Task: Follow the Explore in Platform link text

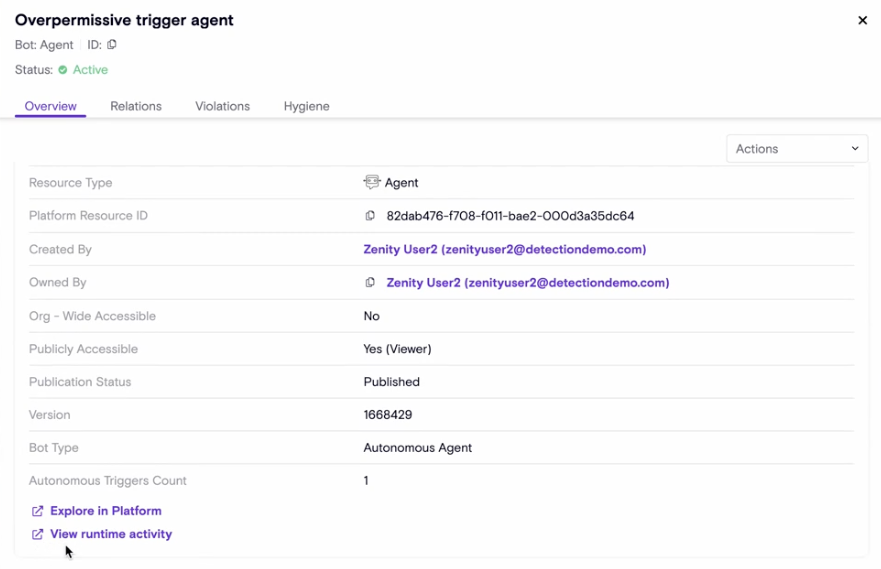Action: click(x=105, y=511)
